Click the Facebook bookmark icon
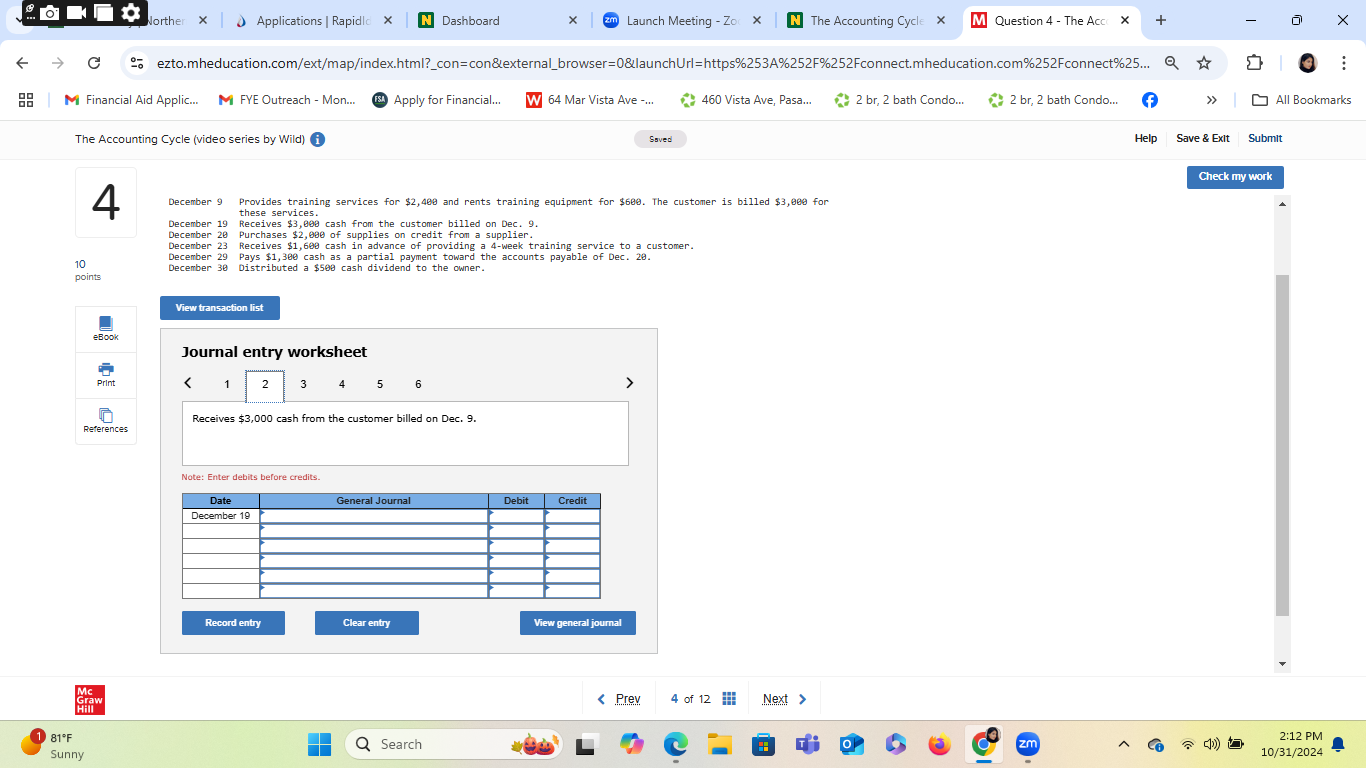 click(1151, 99)
